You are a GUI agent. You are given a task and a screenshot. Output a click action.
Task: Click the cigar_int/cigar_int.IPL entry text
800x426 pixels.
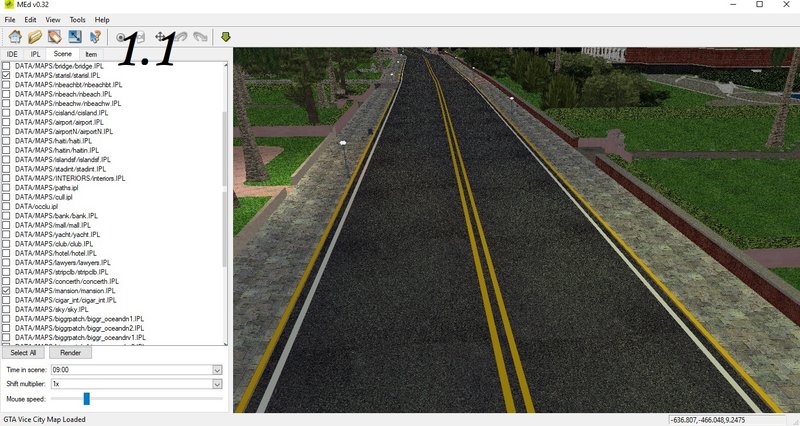(x=65, y=300)
